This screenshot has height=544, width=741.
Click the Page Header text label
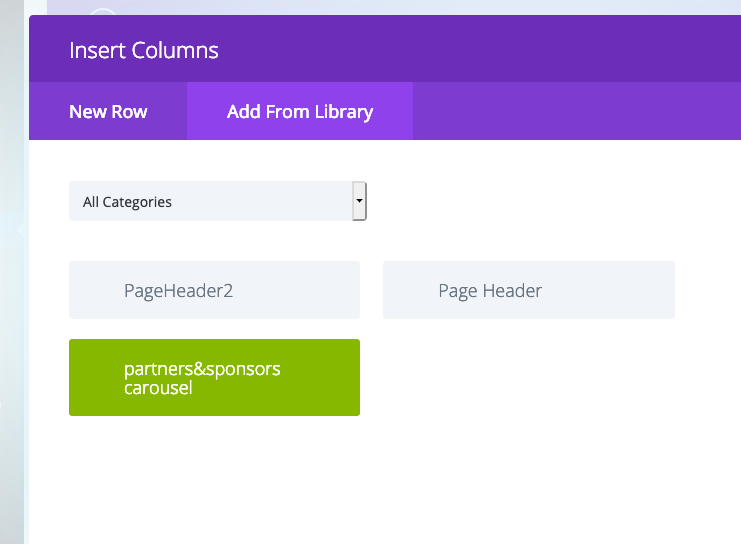(x=490, y=291)
